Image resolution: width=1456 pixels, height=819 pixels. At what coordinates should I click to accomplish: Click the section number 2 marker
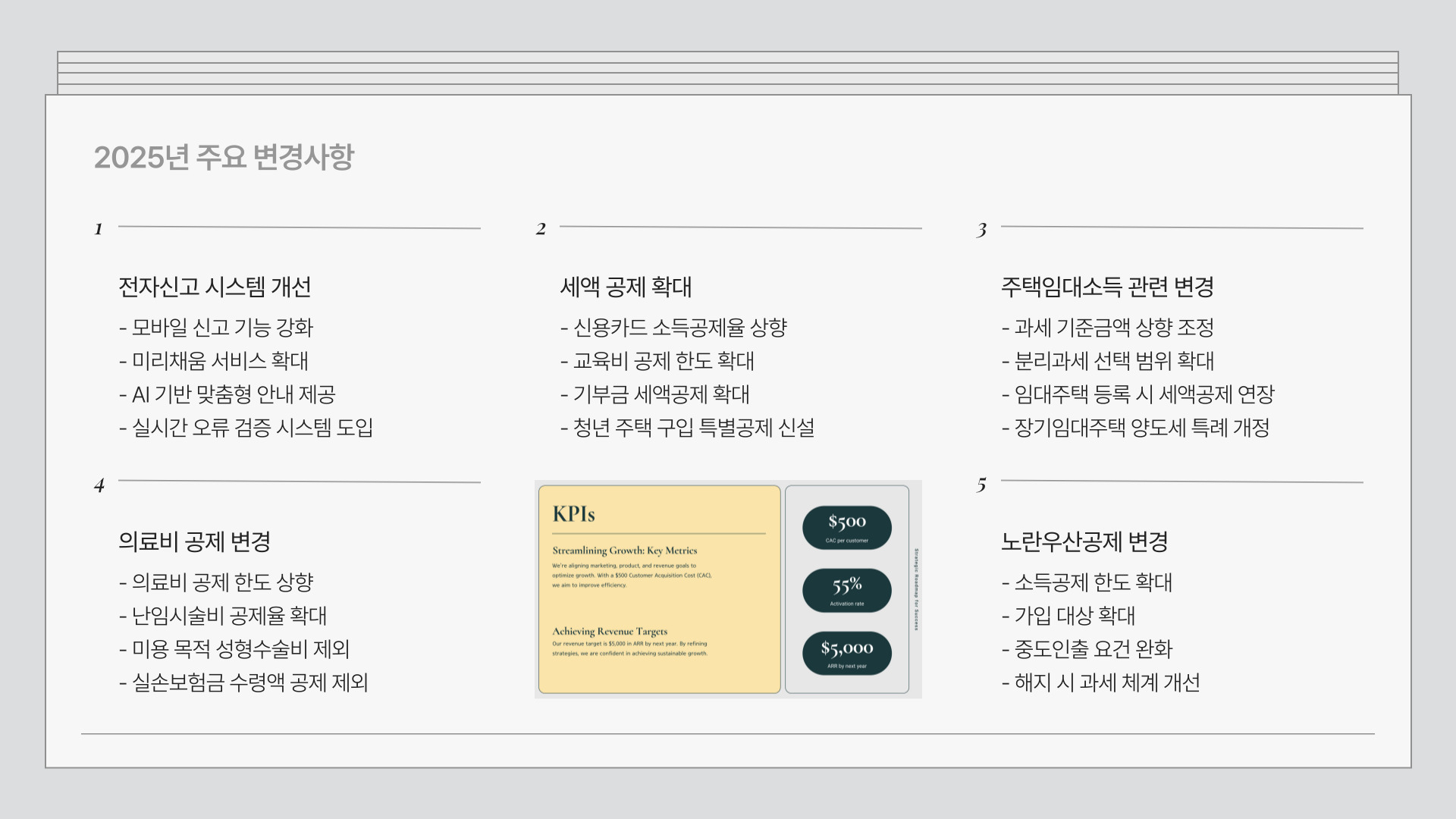pyautogui.click(x=541, y=229)
